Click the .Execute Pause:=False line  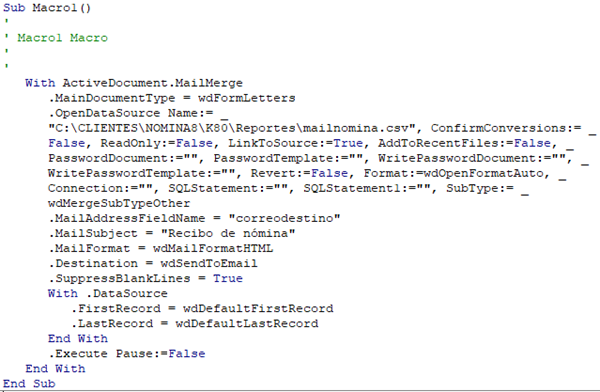point(127,353)
